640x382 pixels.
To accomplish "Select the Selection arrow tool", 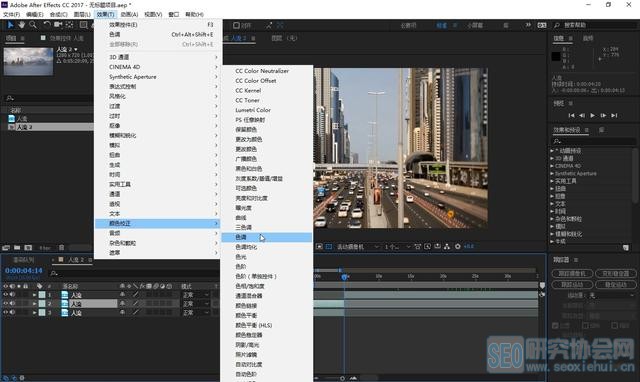I will click(11, 25).
